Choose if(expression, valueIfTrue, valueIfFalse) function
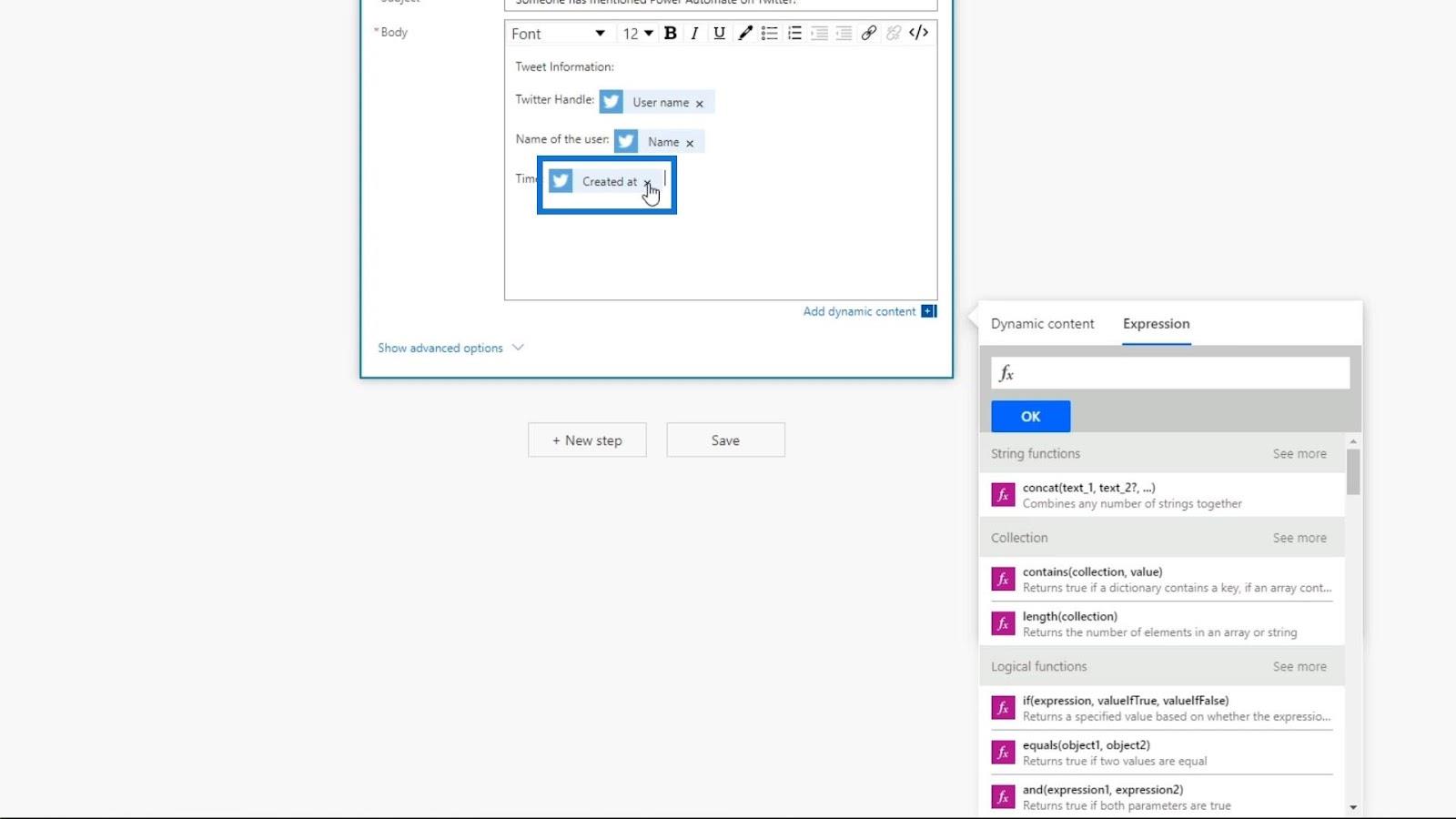The width and height of the screenshot is (1456, 819). [1162, 708]
